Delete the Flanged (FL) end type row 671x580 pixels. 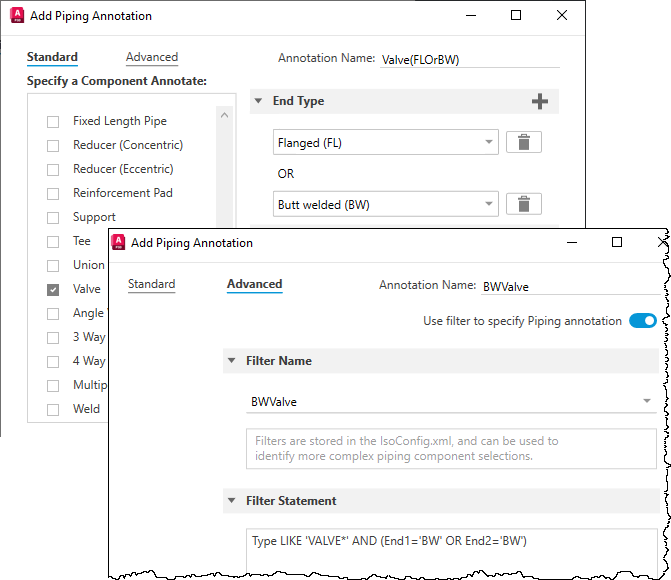tap(524, 142)
